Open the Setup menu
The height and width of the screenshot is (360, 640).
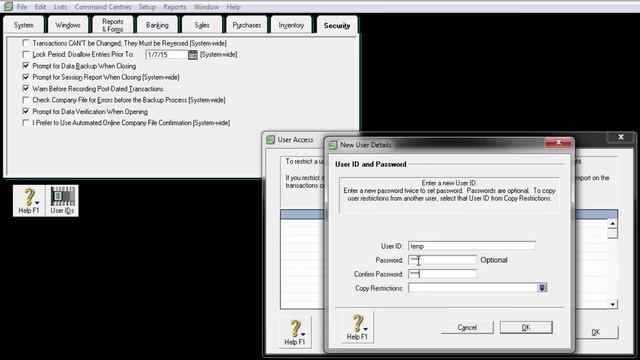pyautogui.click(x=147, y=7)
